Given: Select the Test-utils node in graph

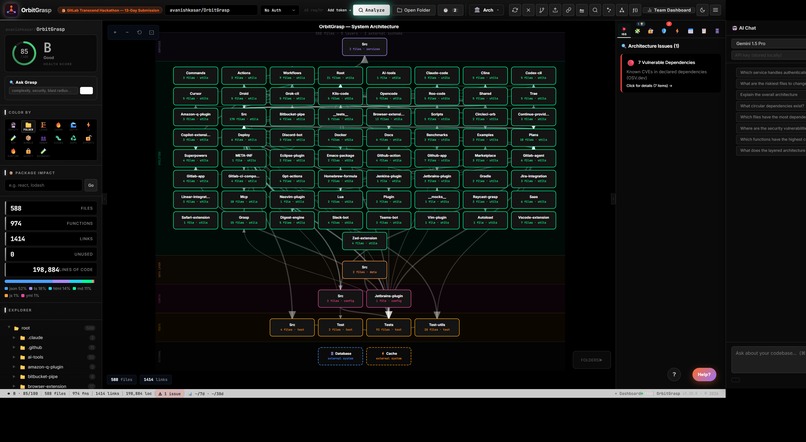Looking at the screenshot, I should coord(437,327).
